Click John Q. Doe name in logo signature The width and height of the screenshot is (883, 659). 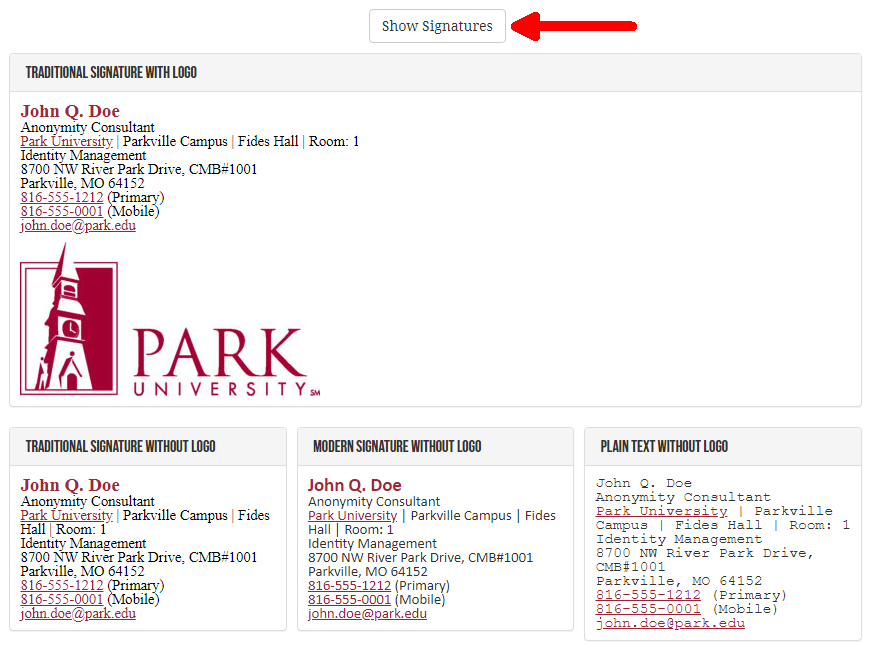click(x=70, y=112)
